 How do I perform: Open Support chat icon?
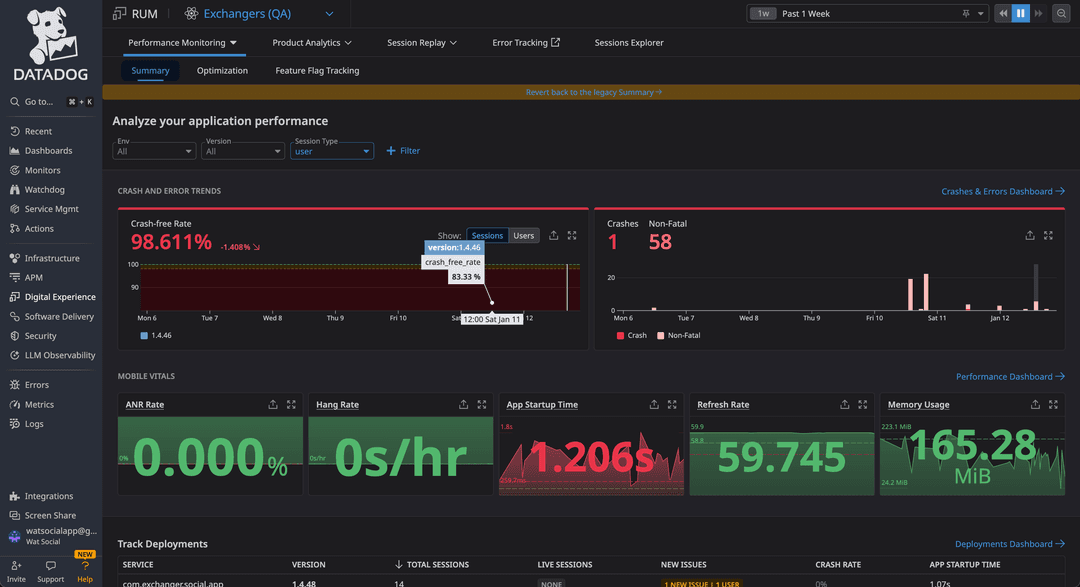click(x=50, y=566)
